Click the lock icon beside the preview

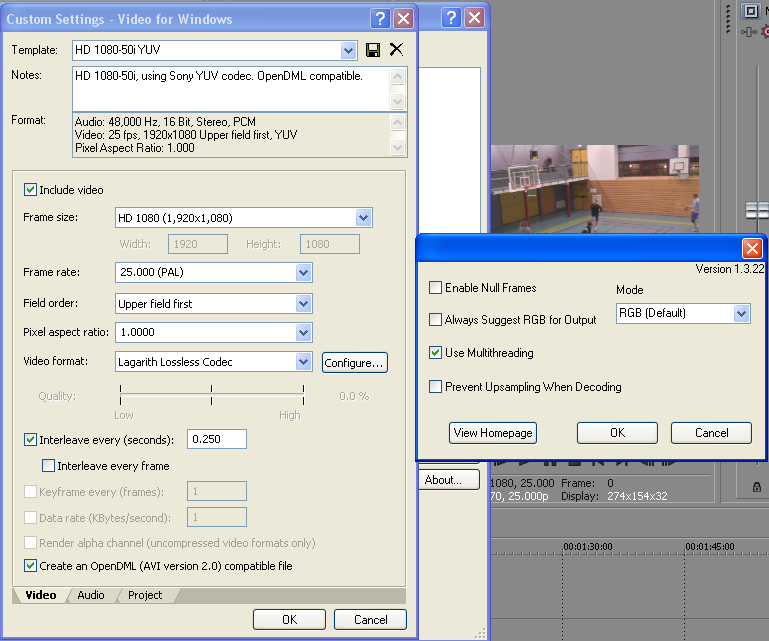(756, 486)
